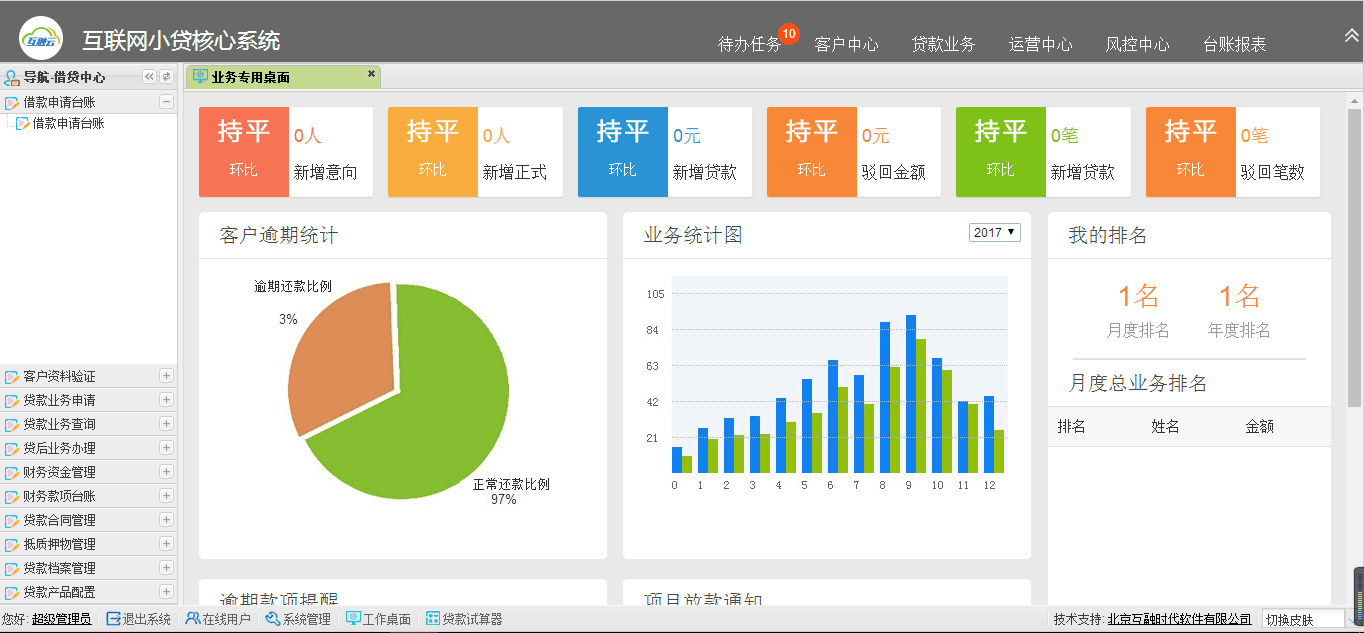Click the 退出系统 logout icon

113,619
